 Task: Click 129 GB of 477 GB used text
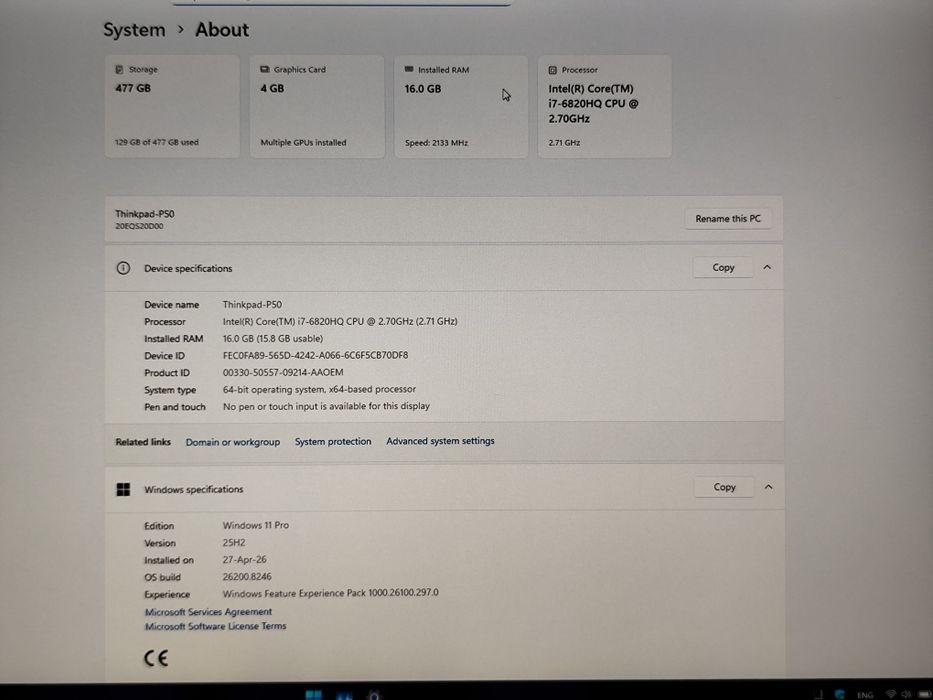coord(156,142)
